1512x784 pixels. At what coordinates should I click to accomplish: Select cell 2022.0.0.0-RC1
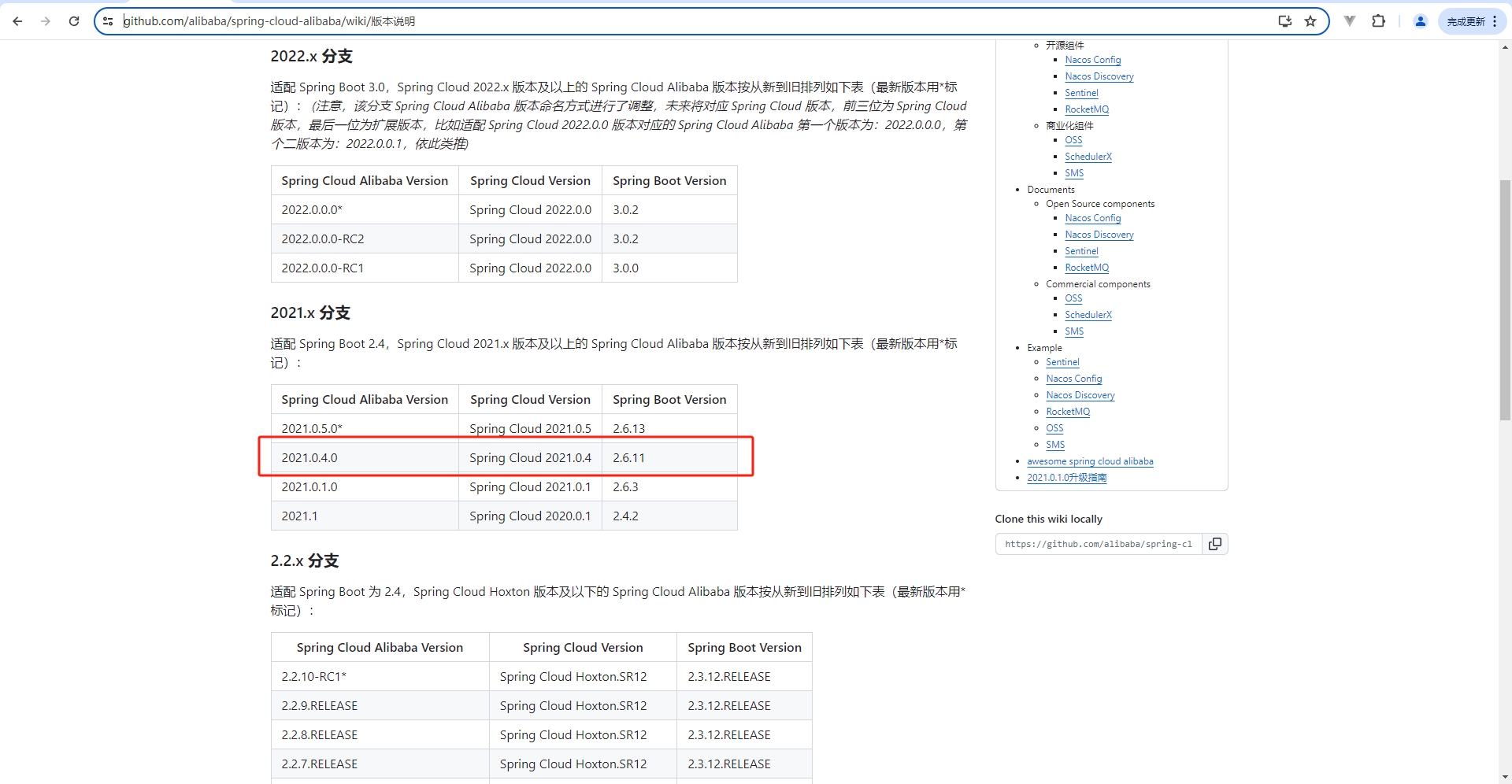pos(365,268)
